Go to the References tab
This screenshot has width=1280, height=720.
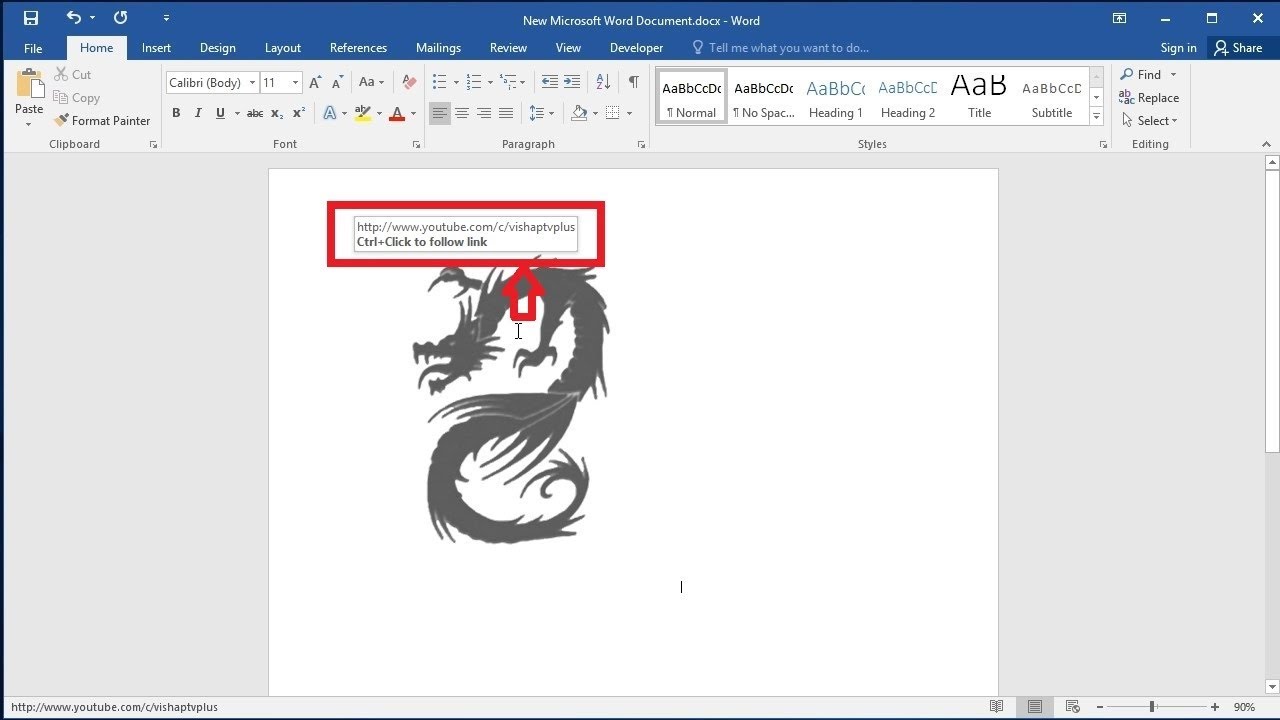coord(358,48)
